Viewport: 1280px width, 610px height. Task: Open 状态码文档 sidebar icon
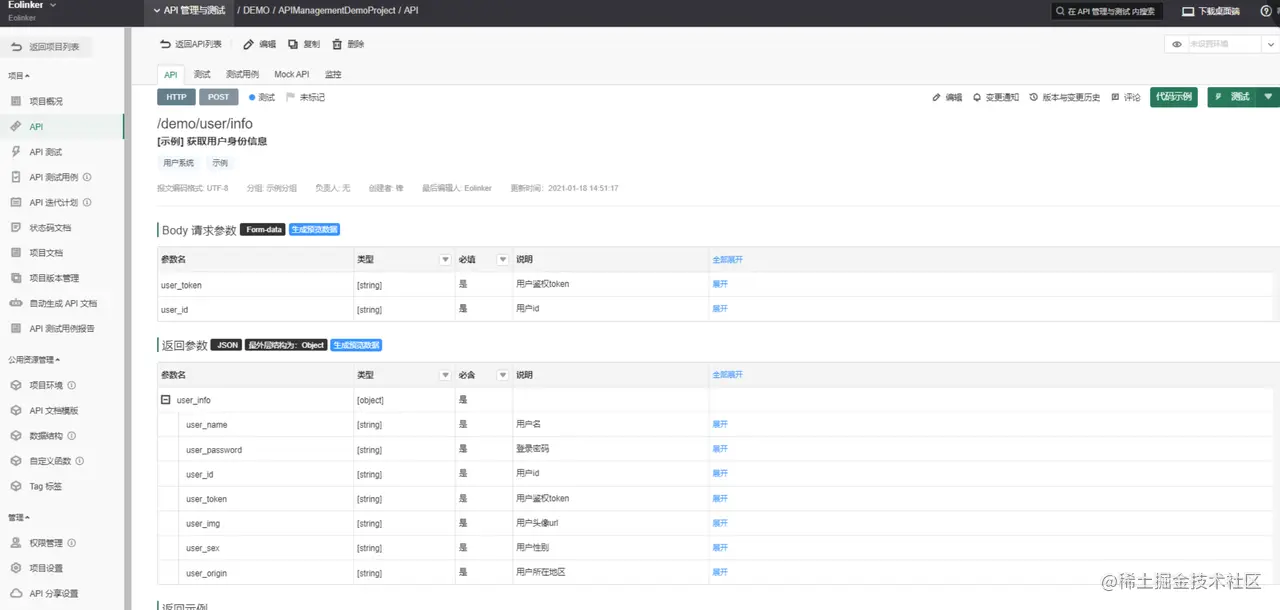tap(15, 227)
